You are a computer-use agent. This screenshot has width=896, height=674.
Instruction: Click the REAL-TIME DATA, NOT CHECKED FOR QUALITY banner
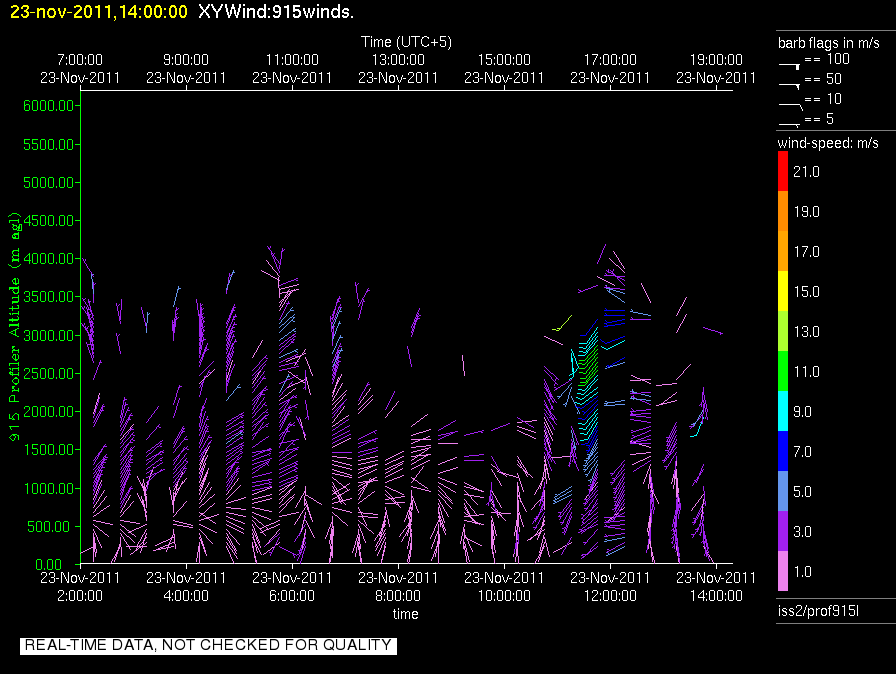[x=208, y=645]
